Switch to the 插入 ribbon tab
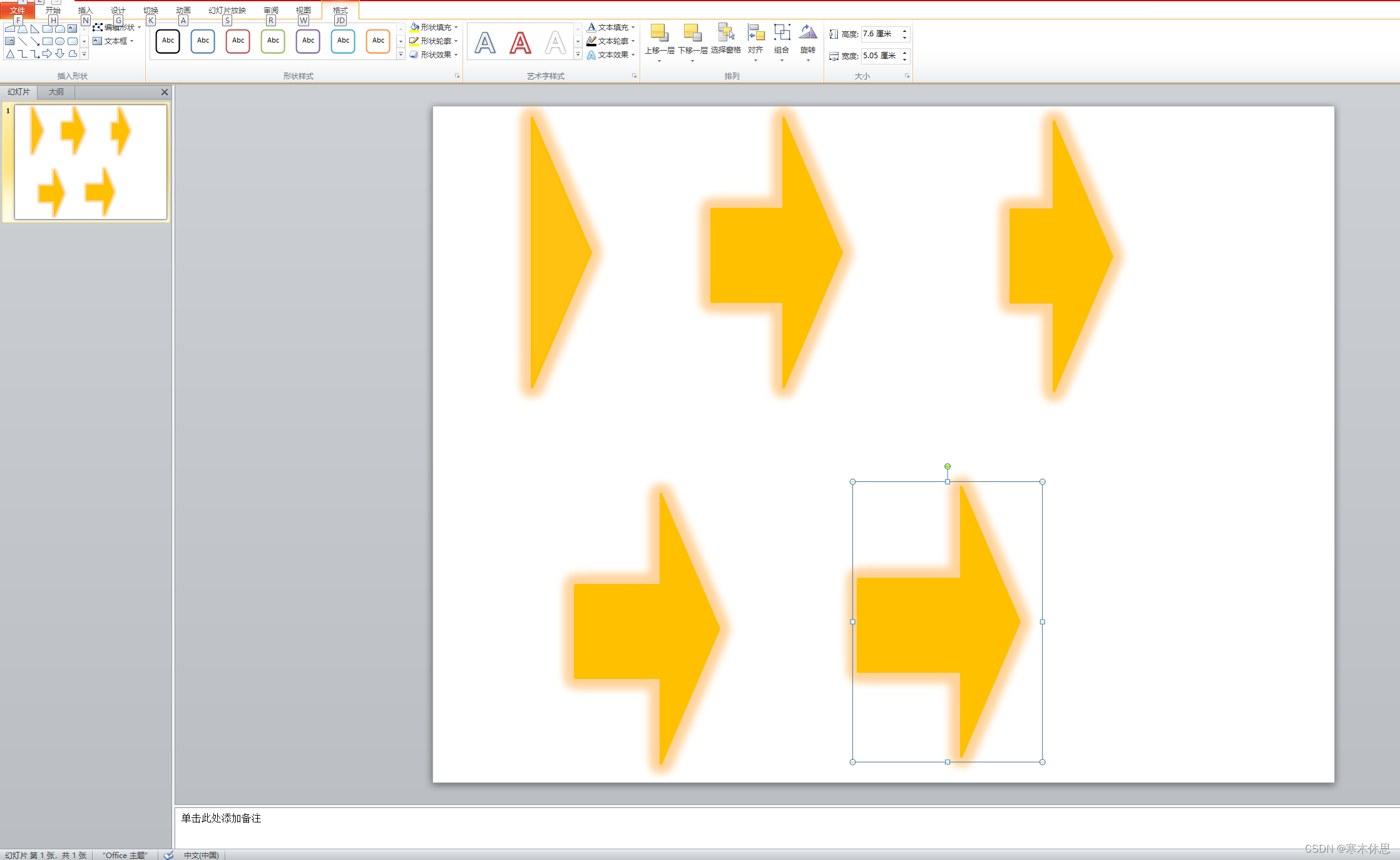The image size is (1400, 860). tap(85, 11)
